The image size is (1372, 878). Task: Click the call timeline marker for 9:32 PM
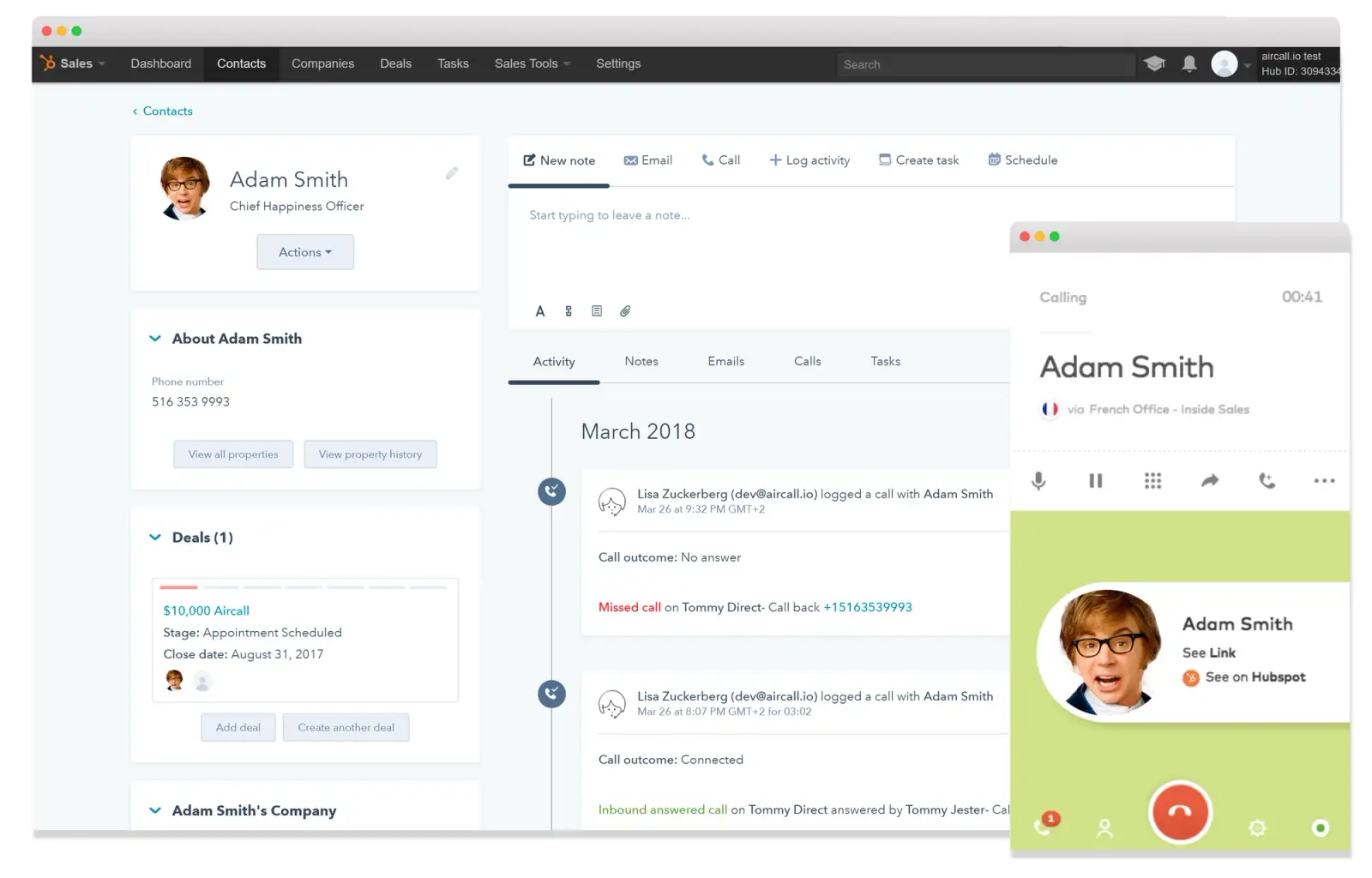551,491
